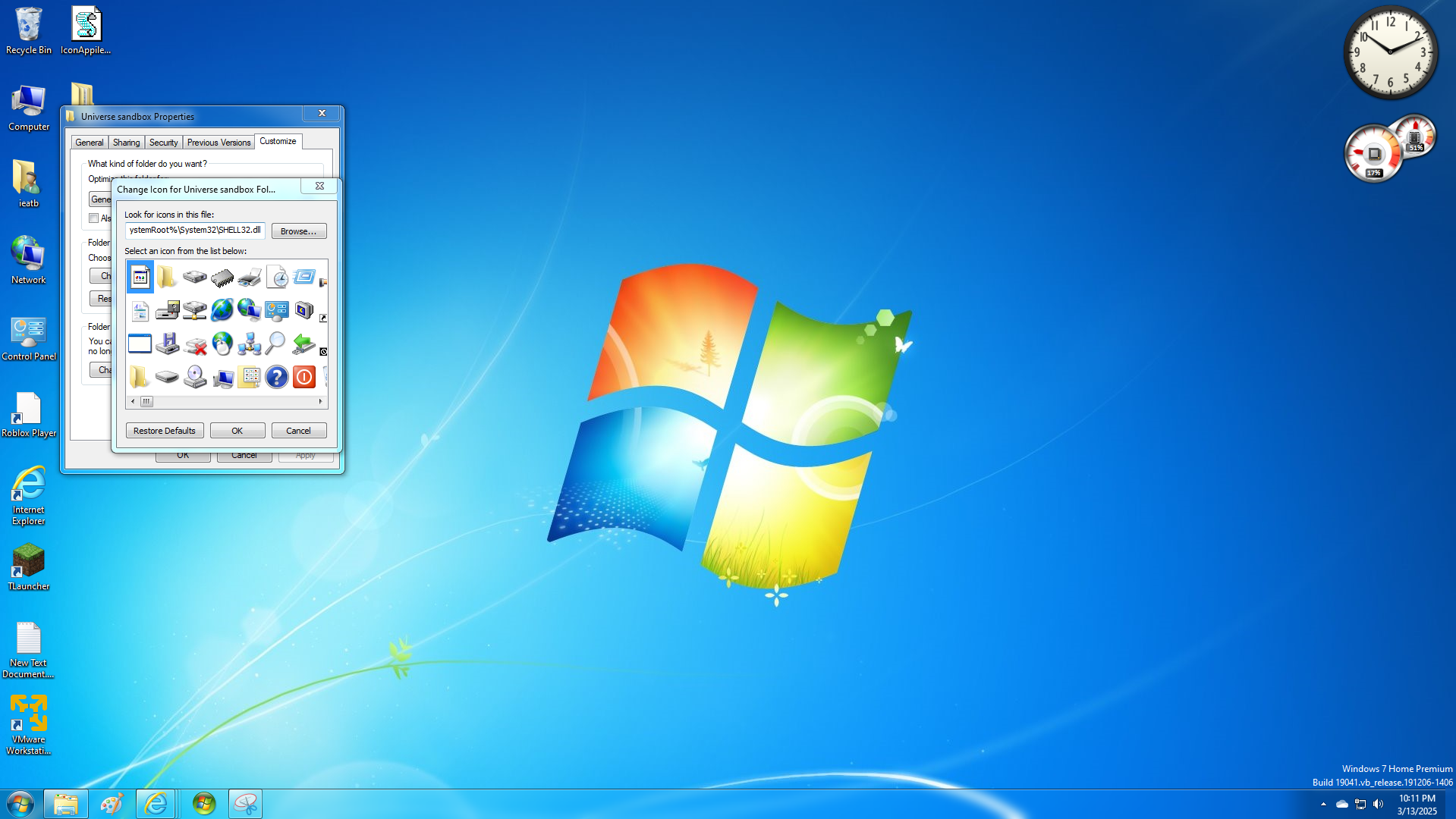Open Internet Explorer from the taskbar
Viewport: 1456px width, 819px height.
pyautogui.click(x=156, y=804)
